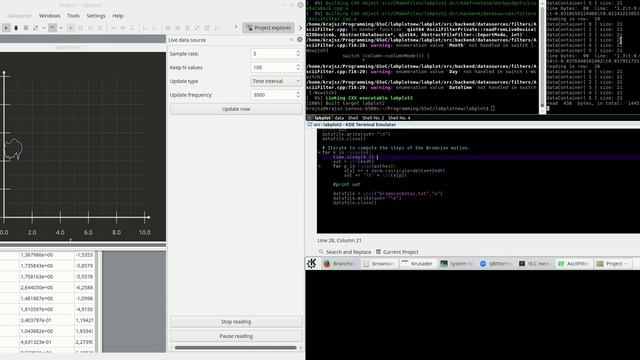
Task: Open Search and Replace in the editor
Action: (x=344, y=252)
